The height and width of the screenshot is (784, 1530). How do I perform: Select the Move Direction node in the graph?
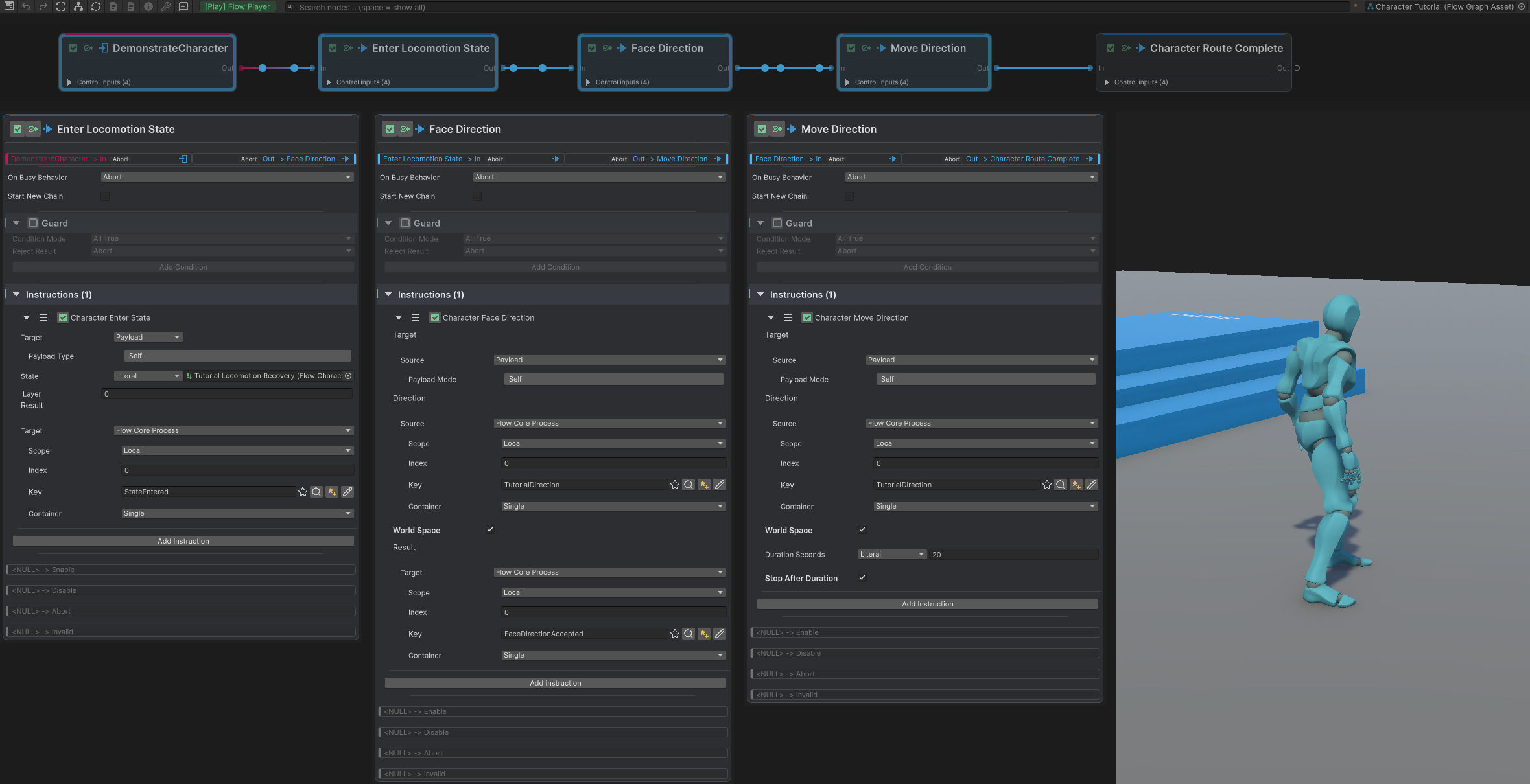pyautogui.click(x=913, y=62)
